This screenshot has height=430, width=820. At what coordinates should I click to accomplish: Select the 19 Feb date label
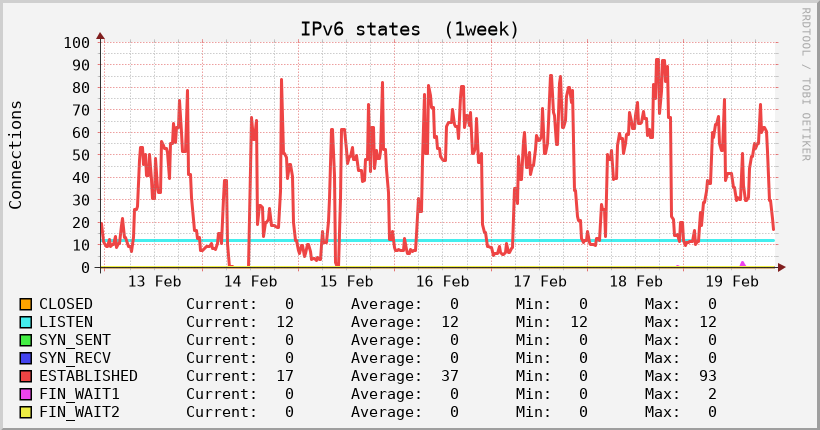pos(730,282)
